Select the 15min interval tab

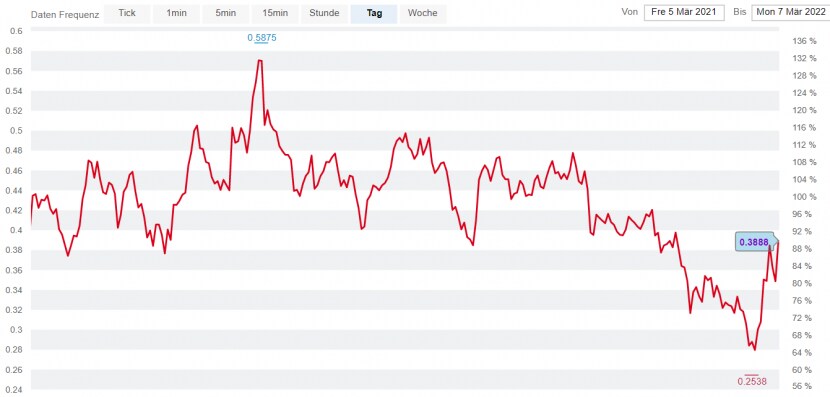pos(275,14)
